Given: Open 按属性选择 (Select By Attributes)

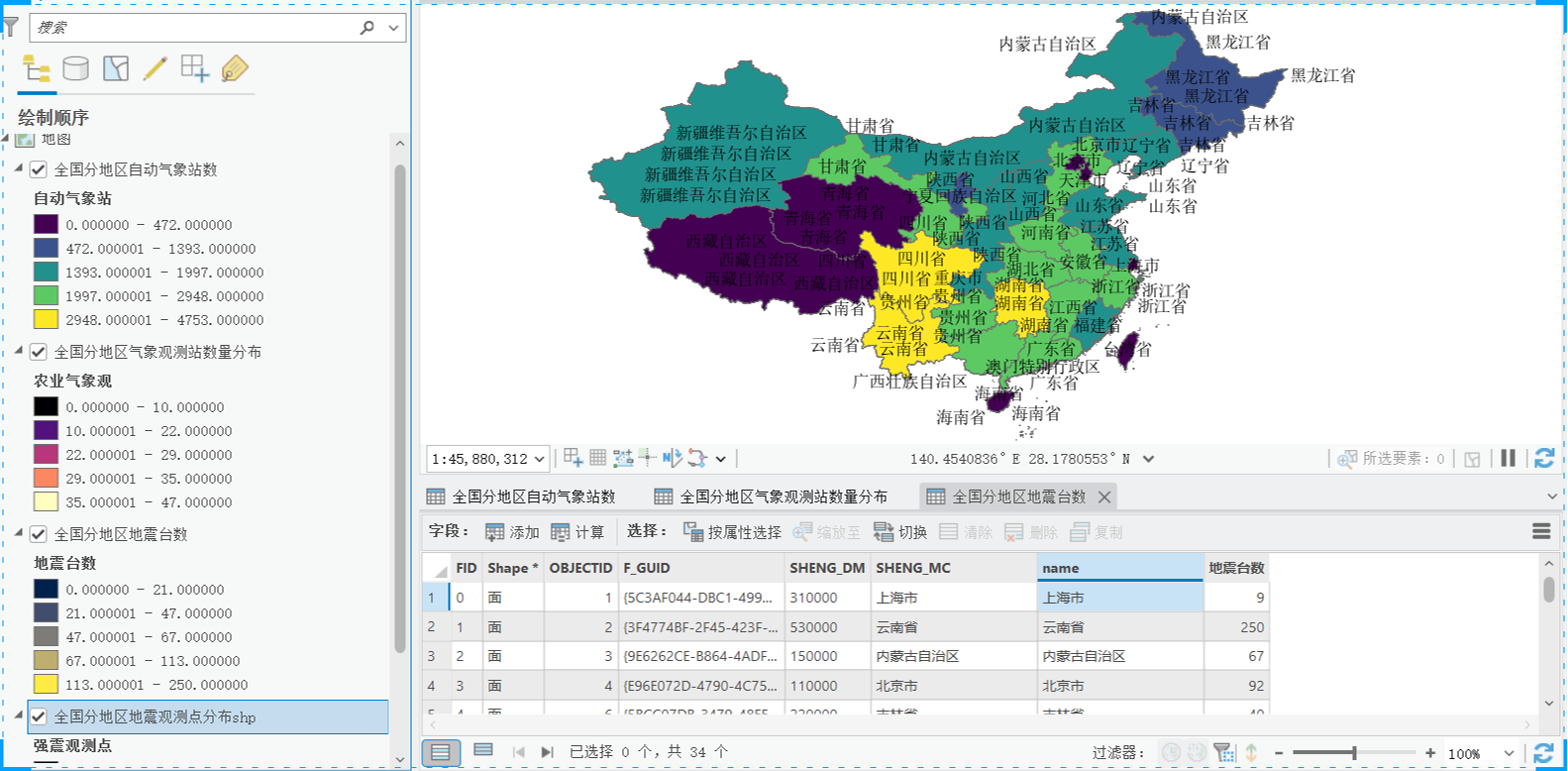Looking at the screenshot, I should (732, 532).
